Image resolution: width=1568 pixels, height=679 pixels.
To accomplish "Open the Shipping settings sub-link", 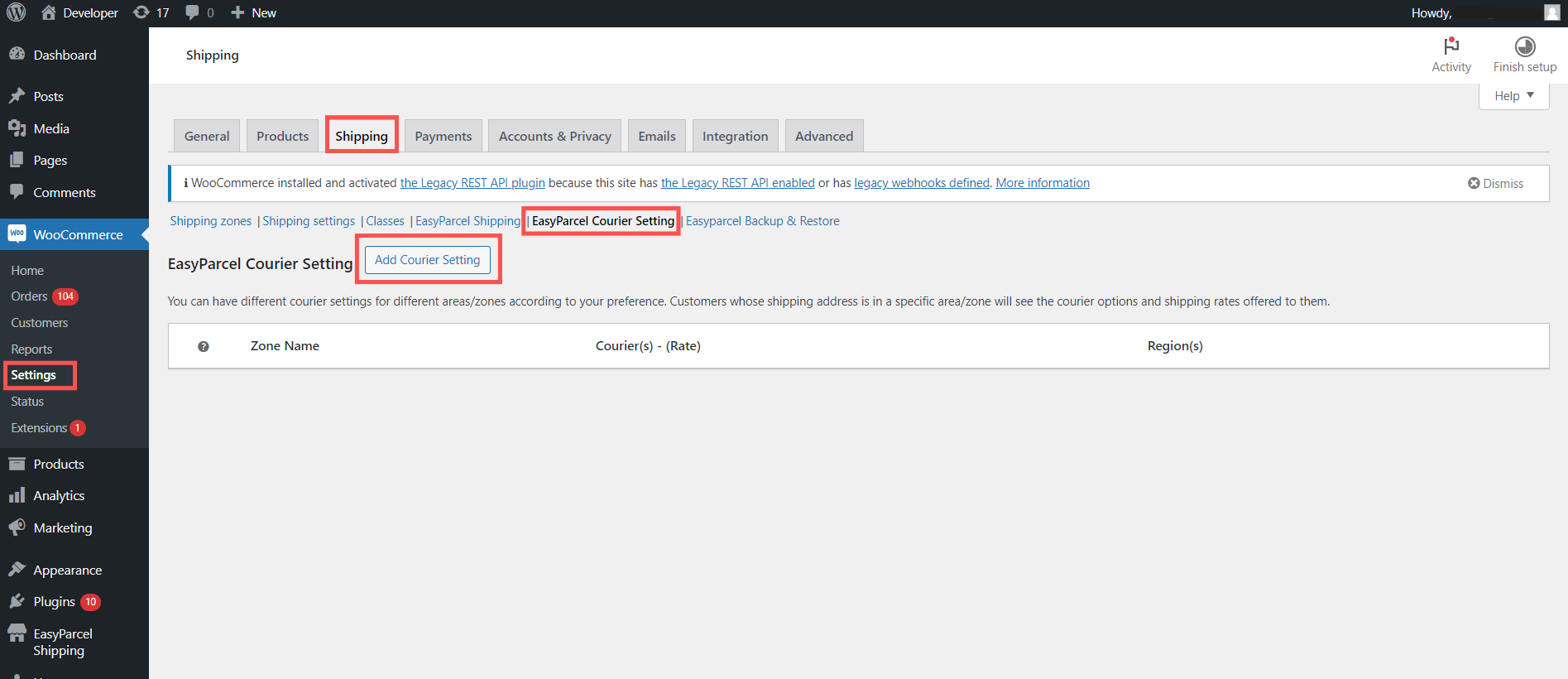I will (x=309, y=221).
